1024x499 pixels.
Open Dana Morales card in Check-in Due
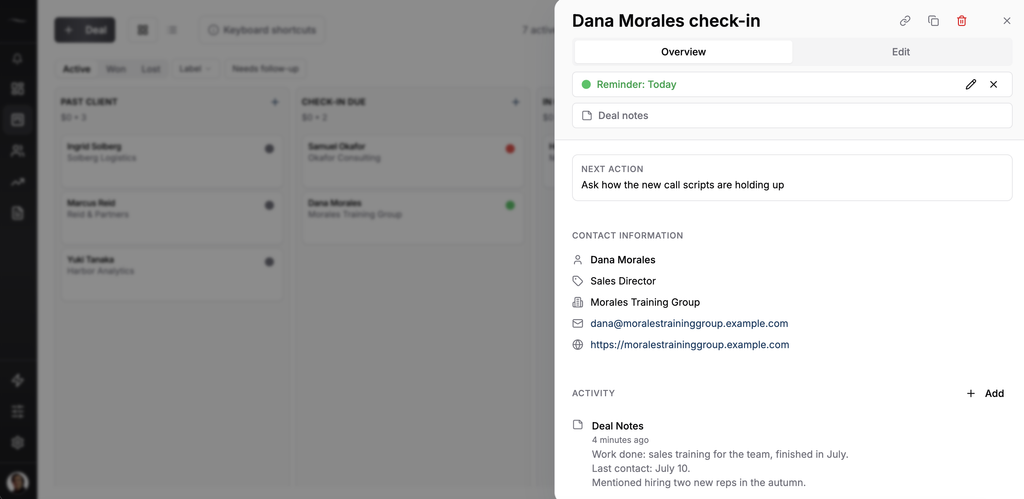(x=412, y=218)
